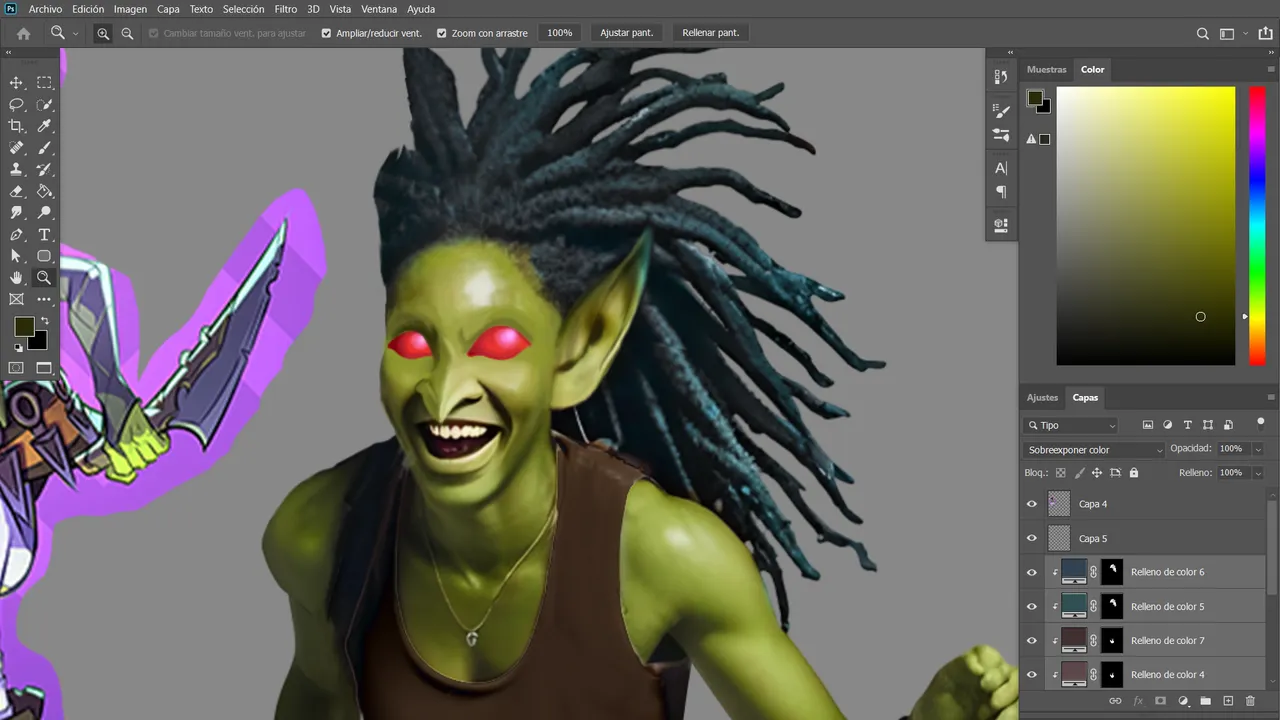Image resolution: width=1280 pixels, height=720 pixels.
Task: Select the Rounded Rectangle shape tool
Action: [x=44, y=256]
